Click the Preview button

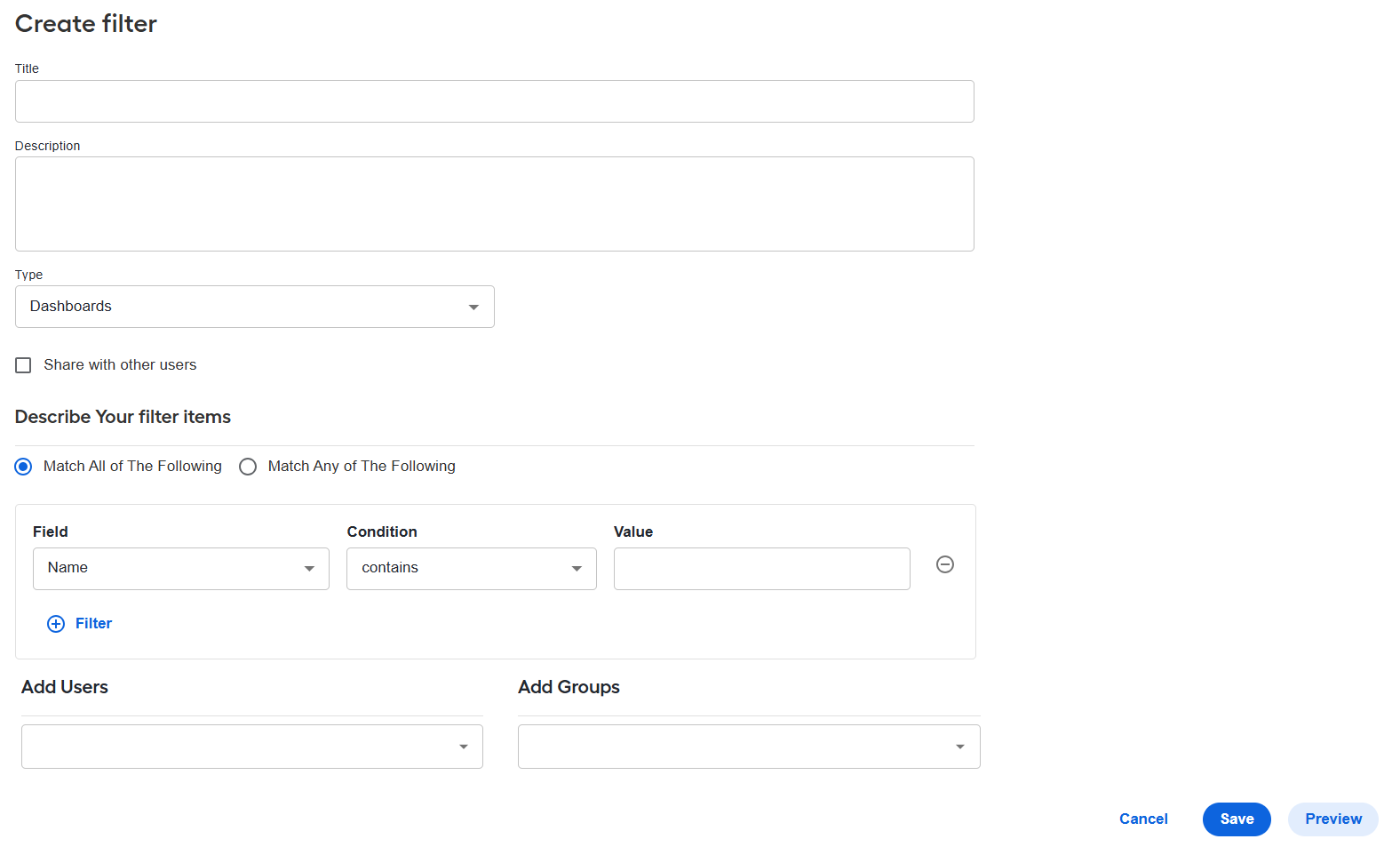point(1333,819)
